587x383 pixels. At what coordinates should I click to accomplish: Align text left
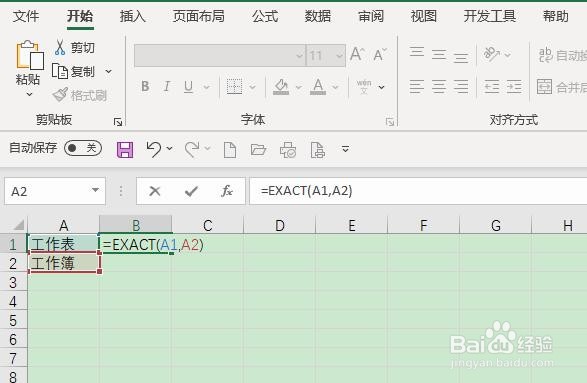[x=417, y=86]
